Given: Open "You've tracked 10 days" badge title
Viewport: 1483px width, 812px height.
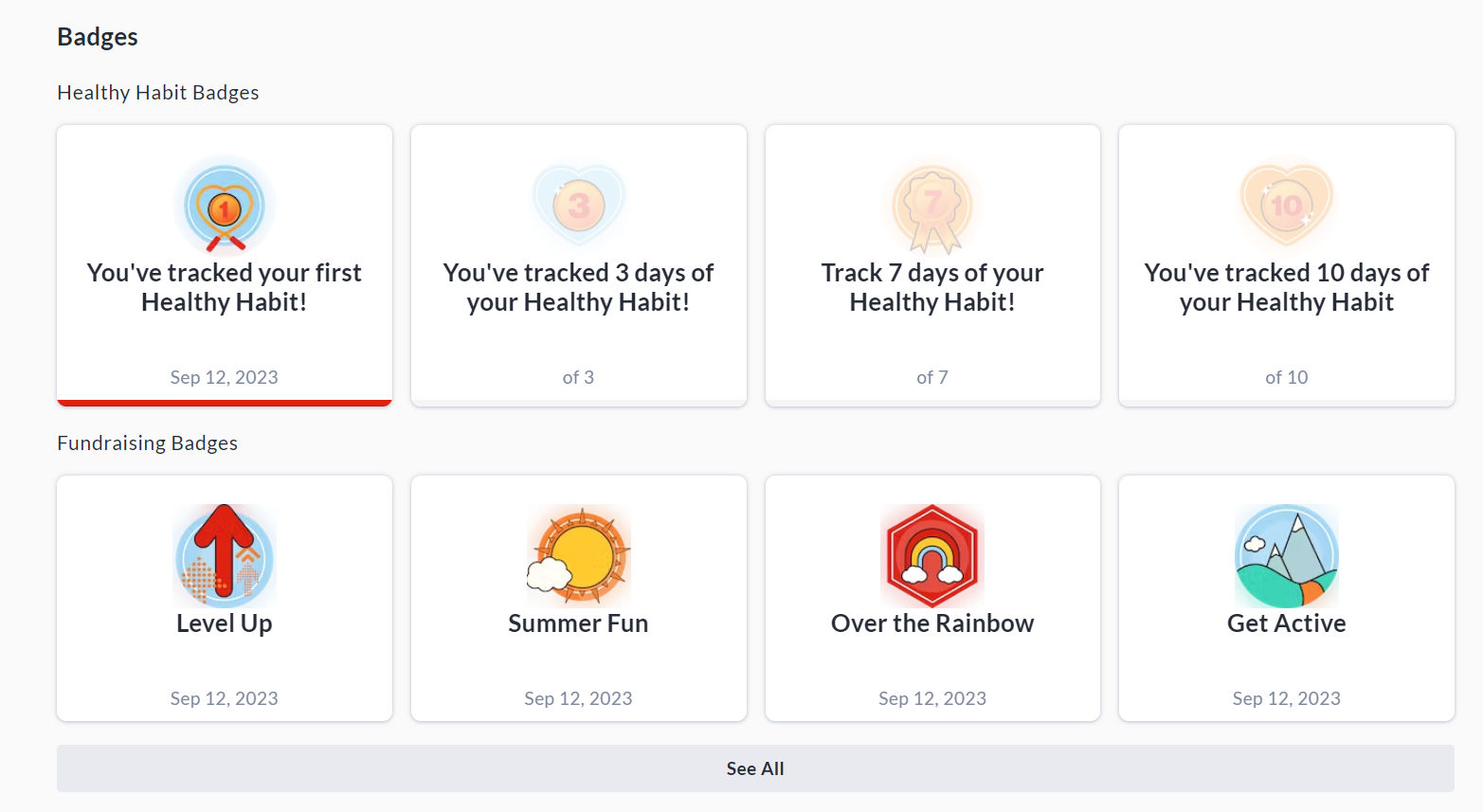Looking at the screenshot, I should [1286, 287].
